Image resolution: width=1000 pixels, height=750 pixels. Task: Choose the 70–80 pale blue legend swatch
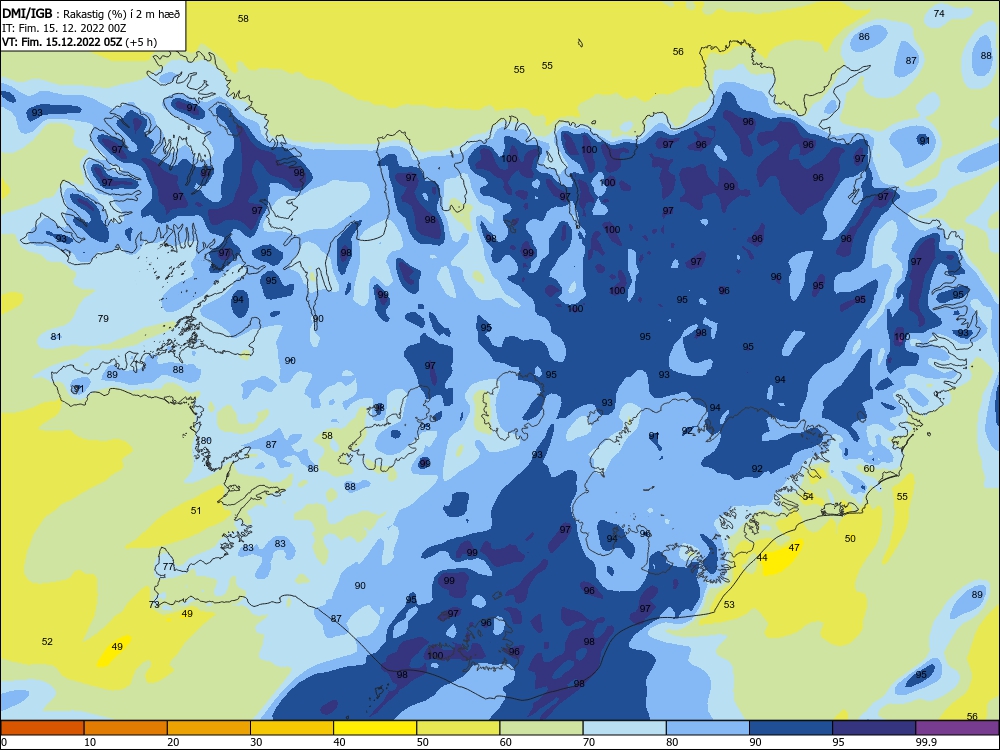pos(624,728)
